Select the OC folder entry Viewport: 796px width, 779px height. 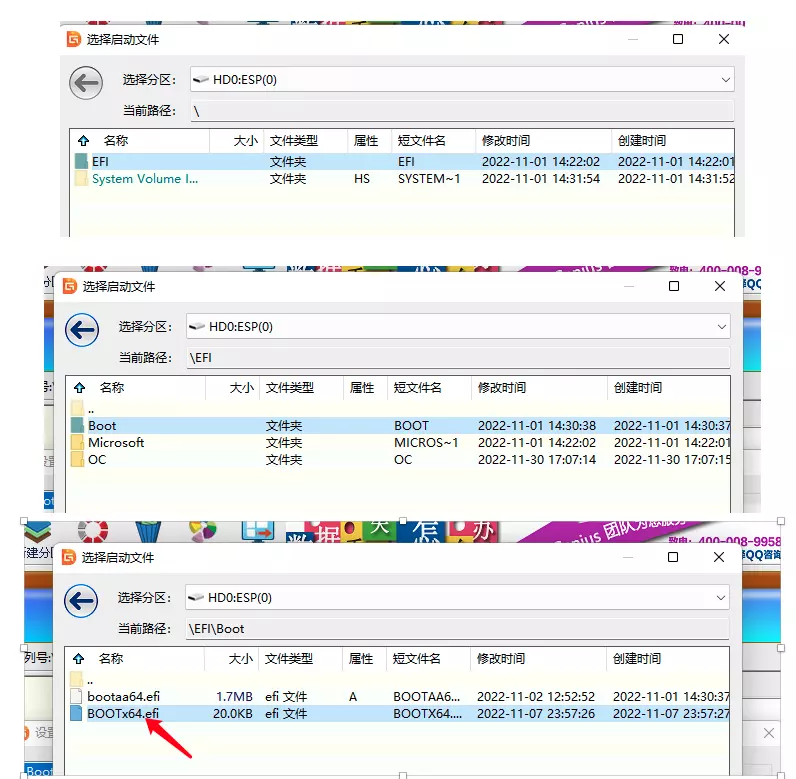(97, 459)
